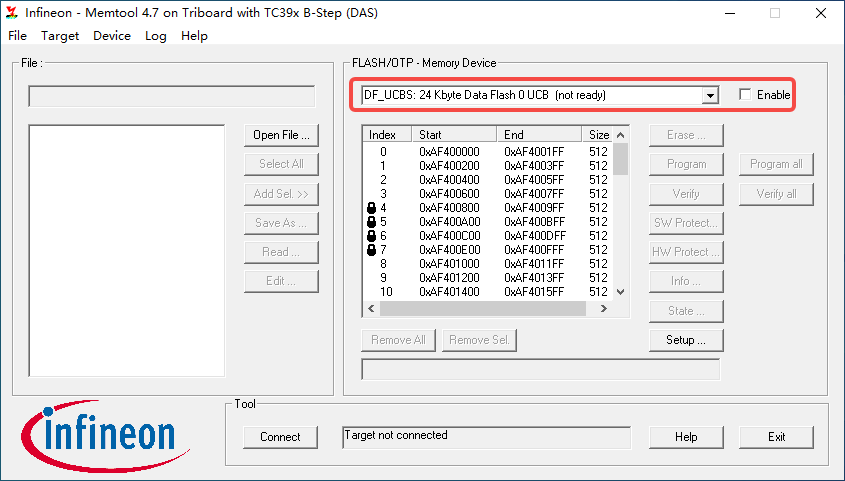Open the File menu

tap(17, 36)
